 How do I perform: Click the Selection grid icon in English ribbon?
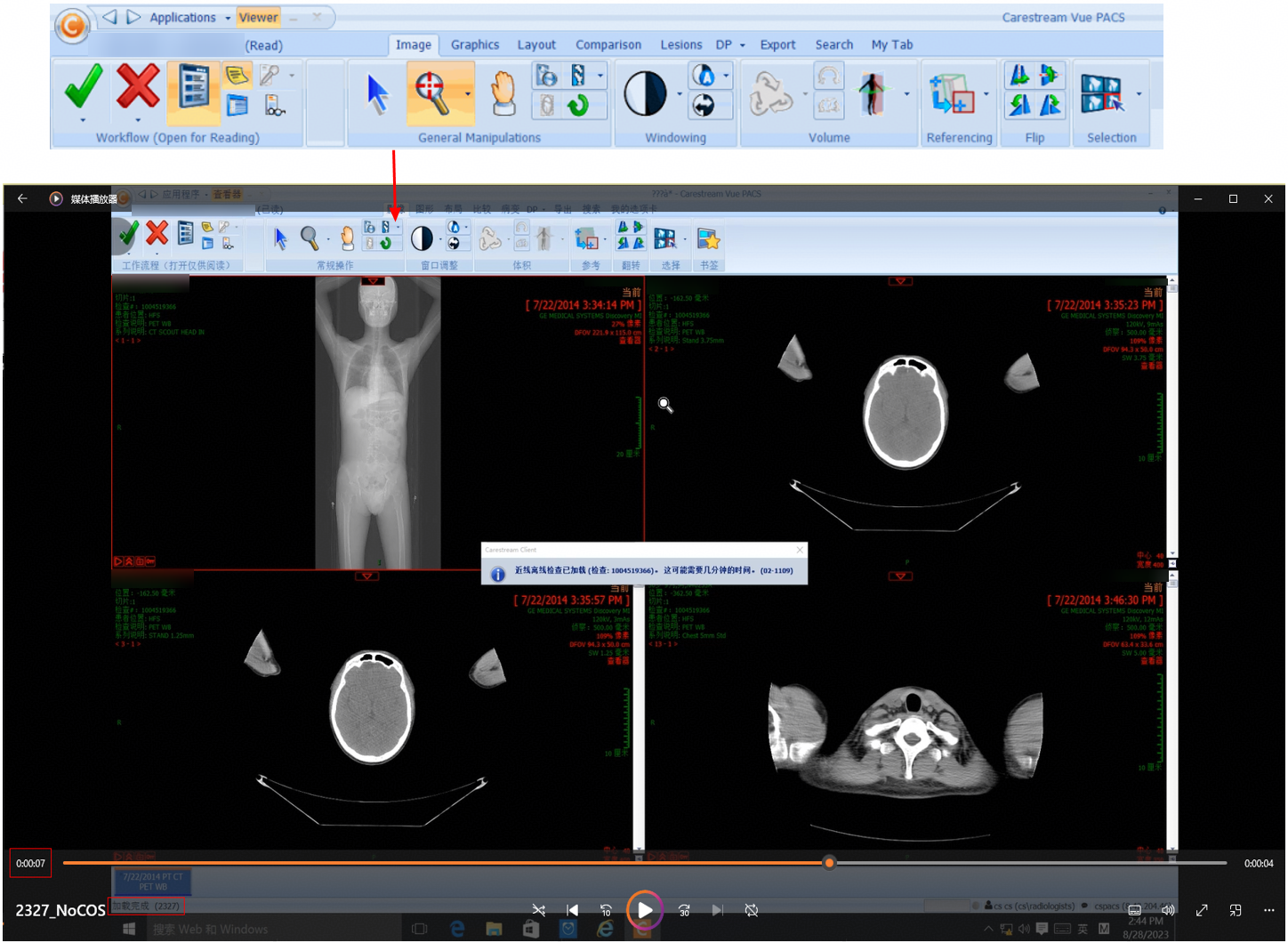coord(1101,93)
